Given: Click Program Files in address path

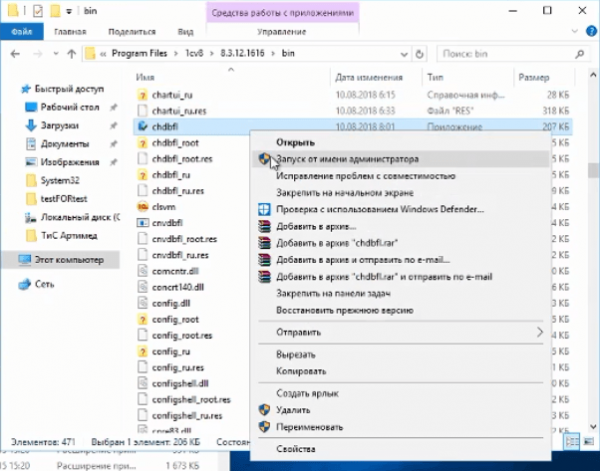Looking at the screenshot, I should pyautogui.click(x=139, y=53).
